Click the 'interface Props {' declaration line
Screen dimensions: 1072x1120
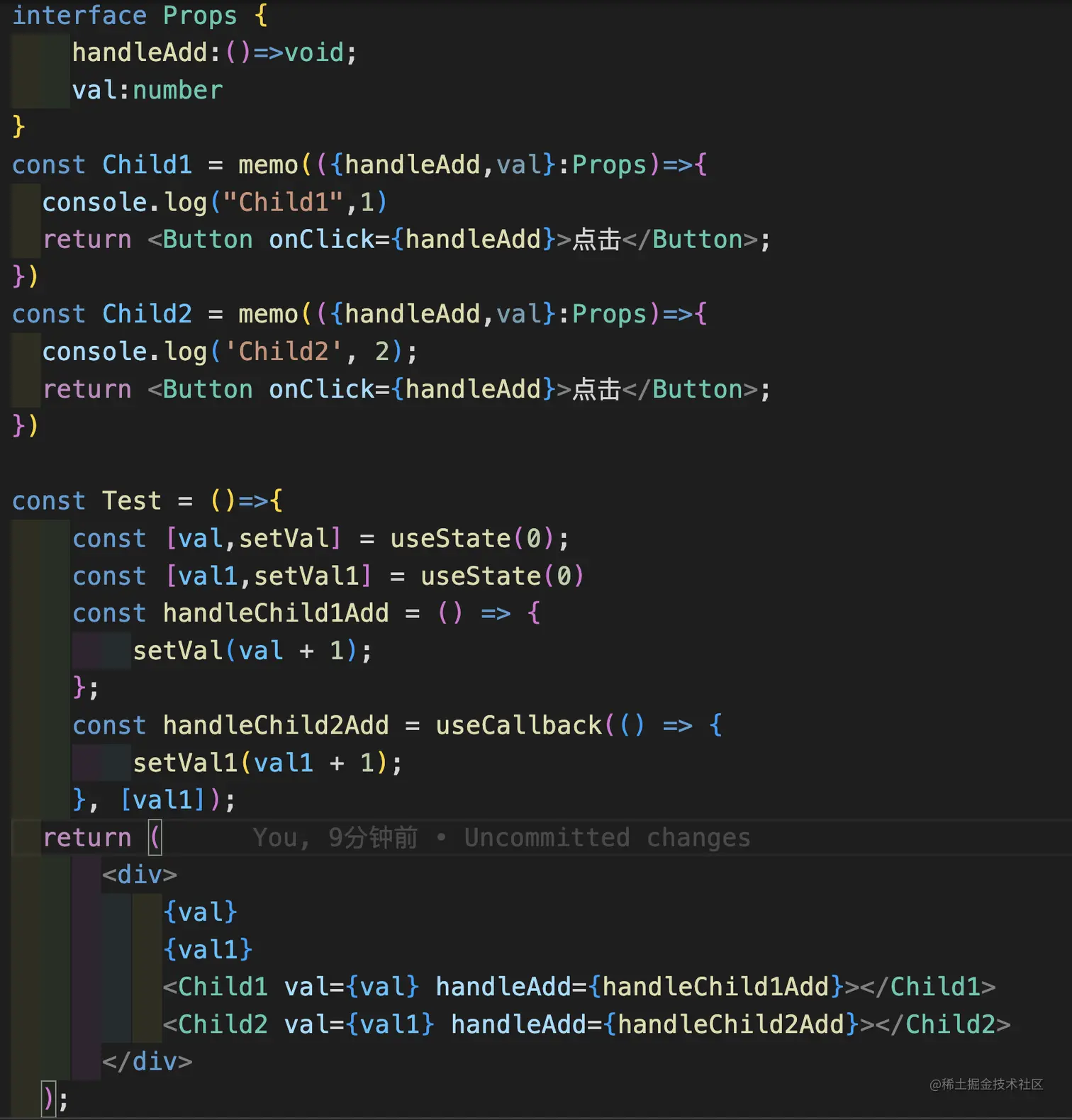pyautogui.click(x=140, y=15)
